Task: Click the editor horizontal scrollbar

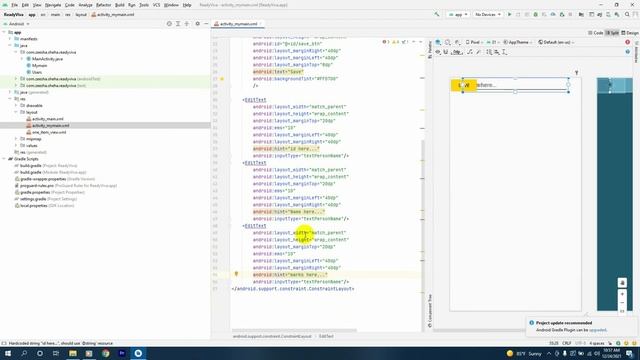Action: tap(294, 331)
